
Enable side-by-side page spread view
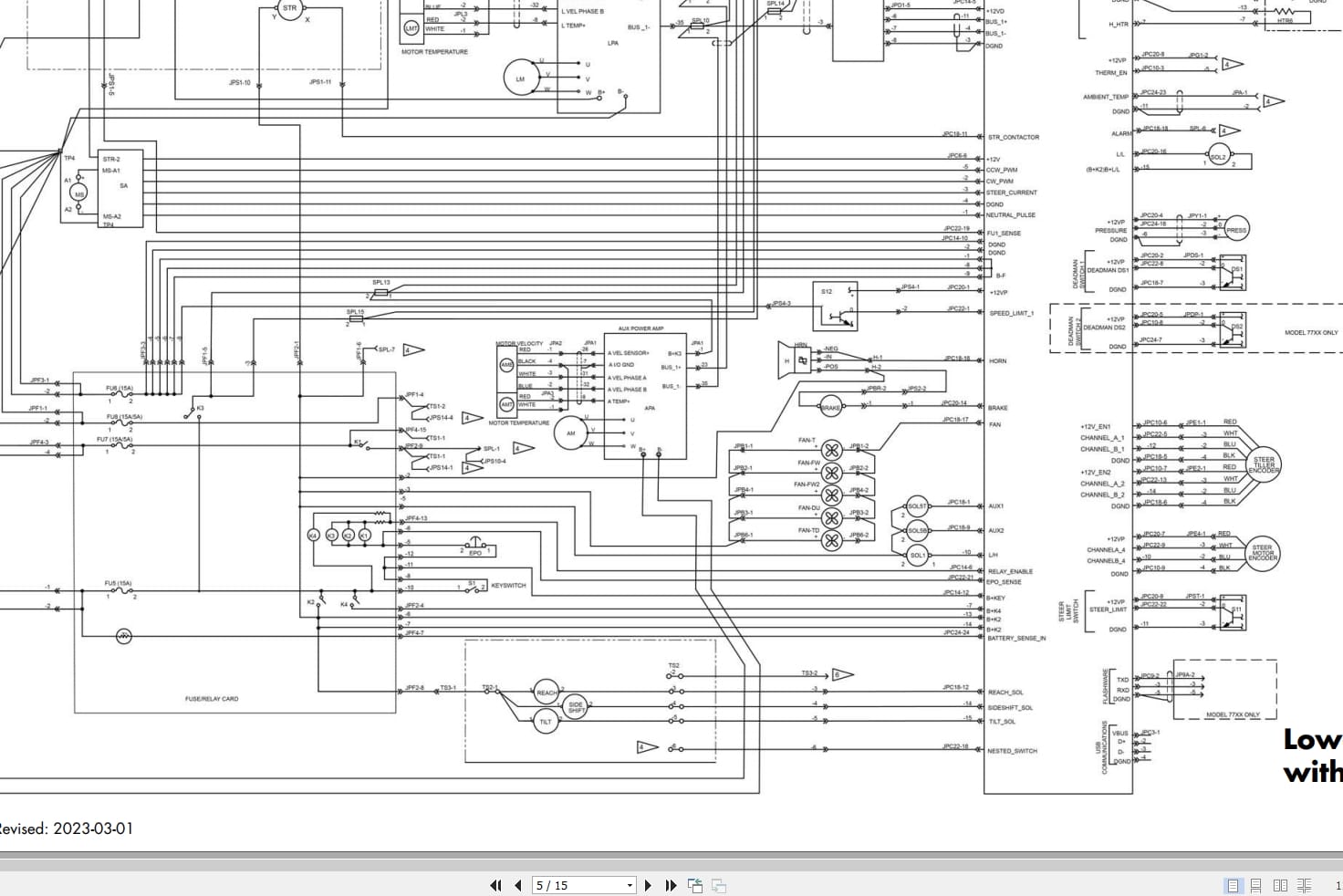tap(1280, 885)
